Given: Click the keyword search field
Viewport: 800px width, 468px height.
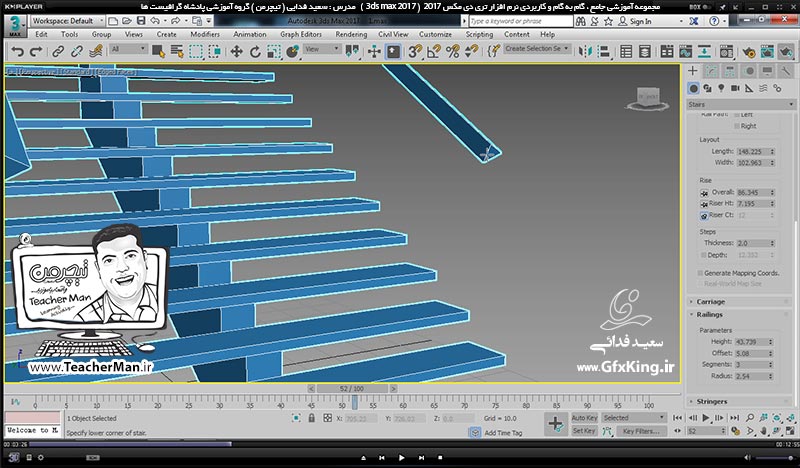Looking at the screenshot, I should pyautogui.click(x=520, y=21).
